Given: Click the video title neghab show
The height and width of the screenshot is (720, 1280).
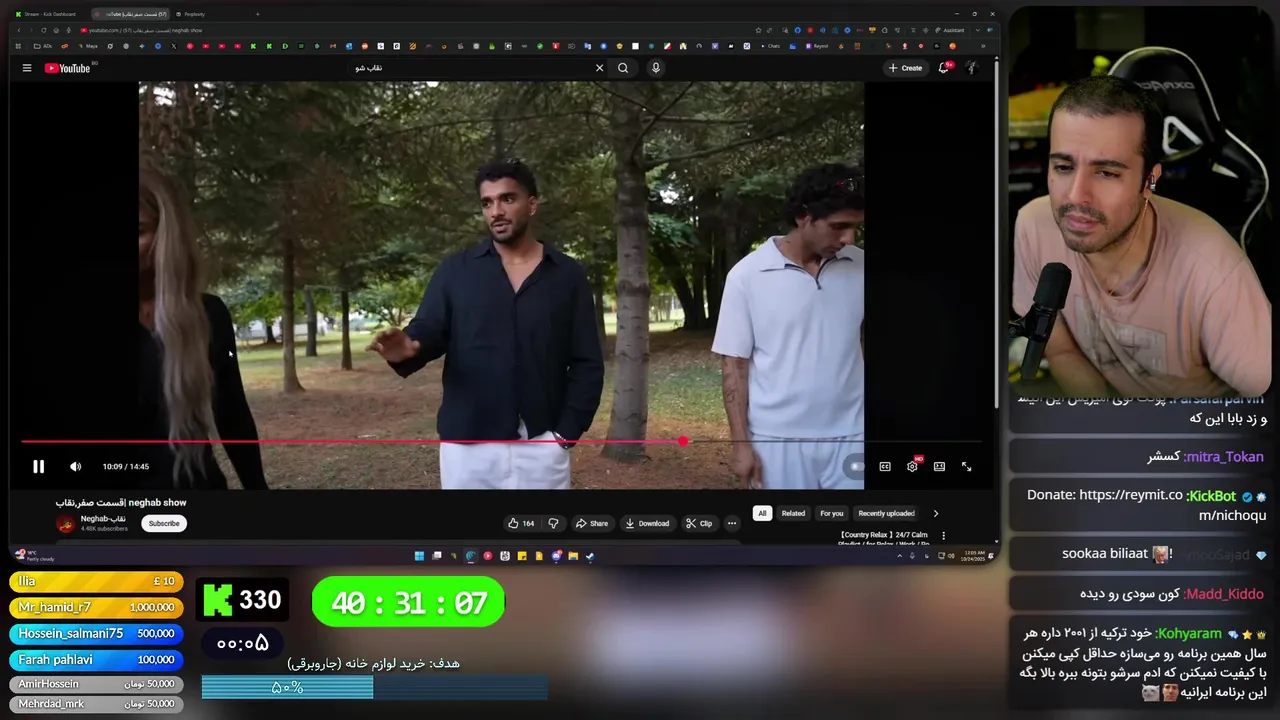Looking at the screenshot, I should coord(121,503).
